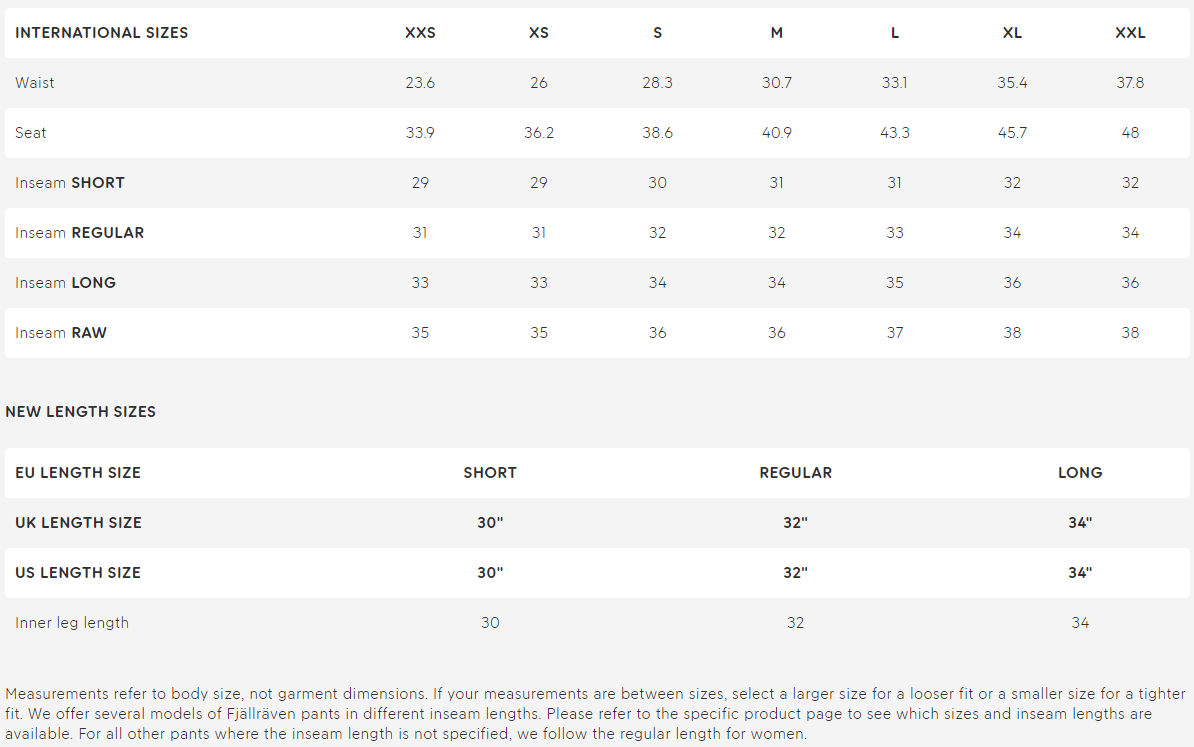Click the Waist row label
The width and height of the screenshot is (1194, 747).
34,83
